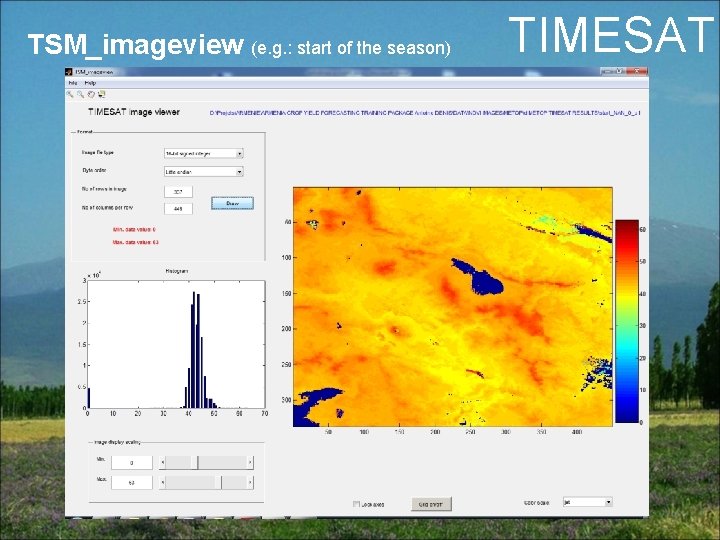Open the Image file type dropdown
Image resolution: width=720 pixels, height=540 pixels.
pyautogui.click(x=203, y=153)
